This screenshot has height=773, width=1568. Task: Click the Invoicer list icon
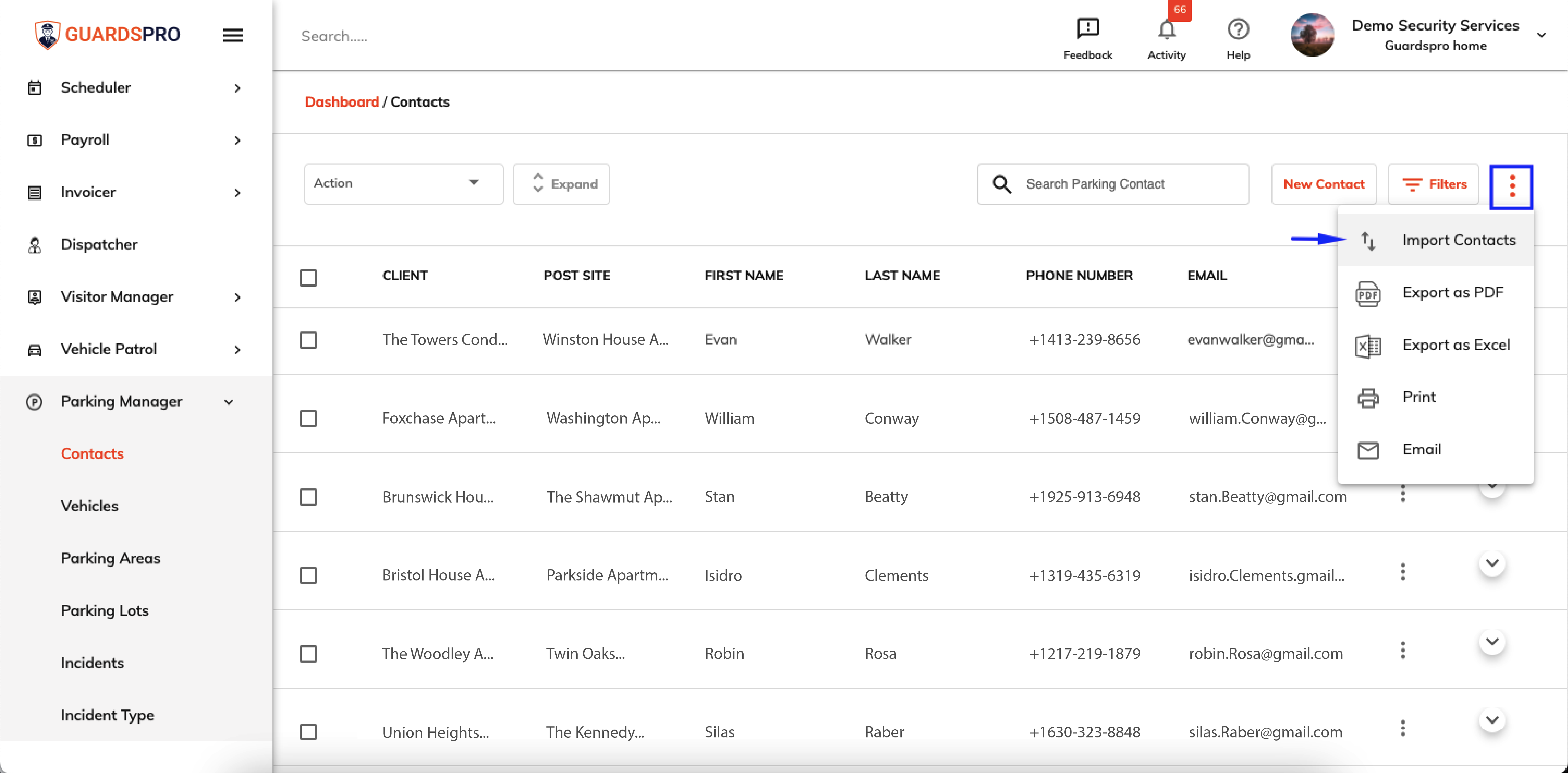[x=35, y=193]
